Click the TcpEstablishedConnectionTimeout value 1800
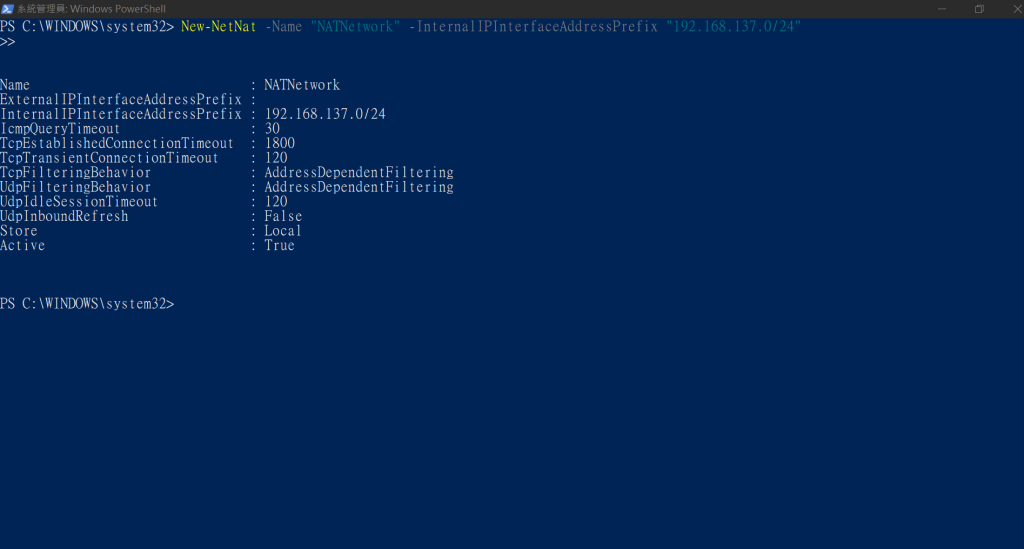Screen dimensions: 1024x549 pos(280,143)
